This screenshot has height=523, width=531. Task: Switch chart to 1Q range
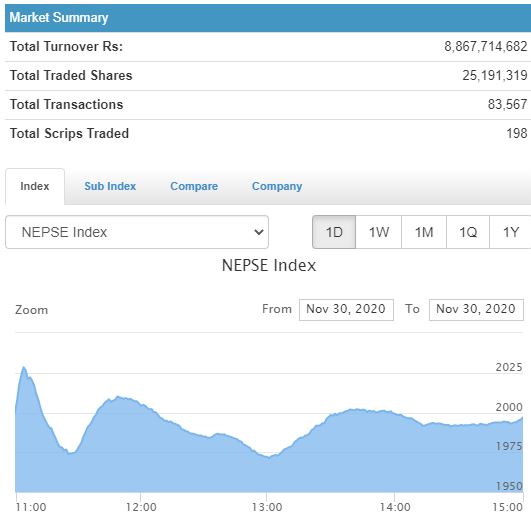[x=468, y=232]
